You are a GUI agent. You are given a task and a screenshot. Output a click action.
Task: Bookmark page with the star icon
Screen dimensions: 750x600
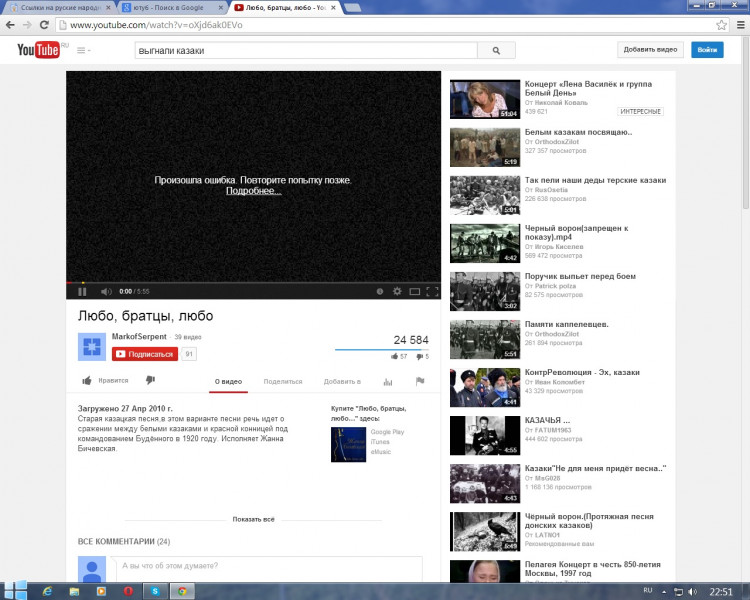point(721,25)
